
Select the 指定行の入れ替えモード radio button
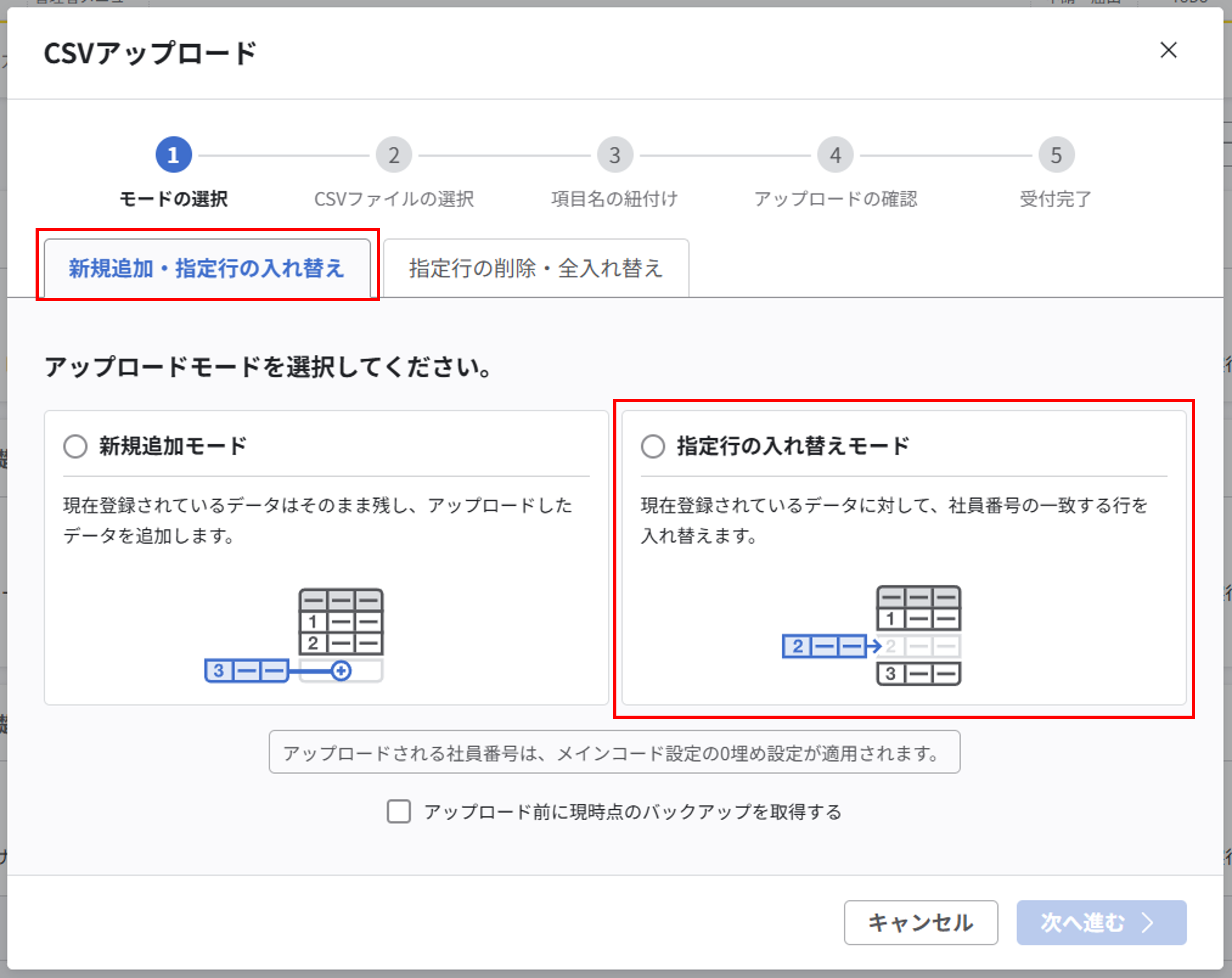653,447
